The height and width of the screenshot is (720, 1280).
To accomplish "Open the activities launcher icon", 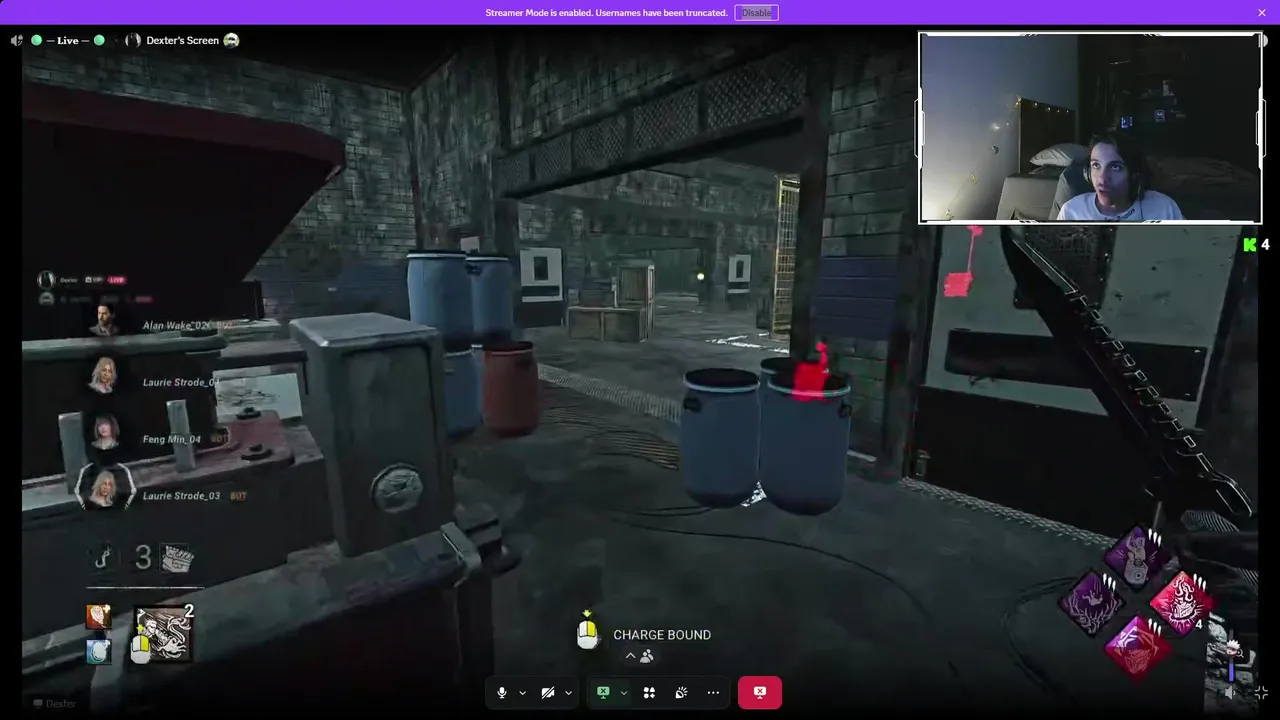I will pyautogui.click(x=649, y=692).
